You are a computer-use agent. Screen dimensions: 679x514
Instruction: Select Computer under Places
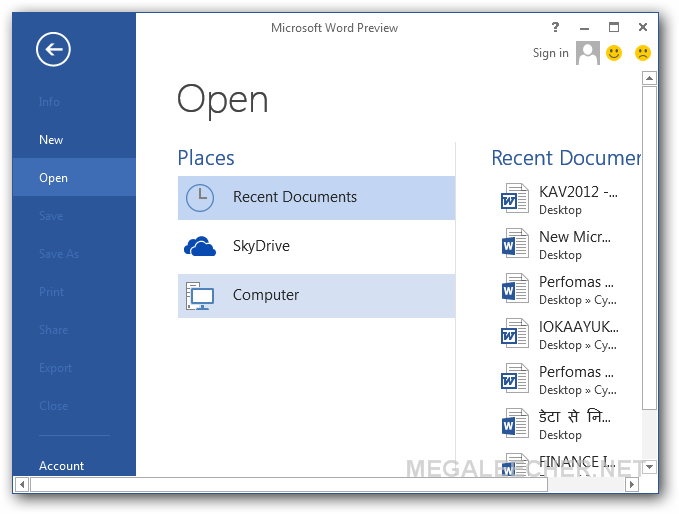pos(317,296)
